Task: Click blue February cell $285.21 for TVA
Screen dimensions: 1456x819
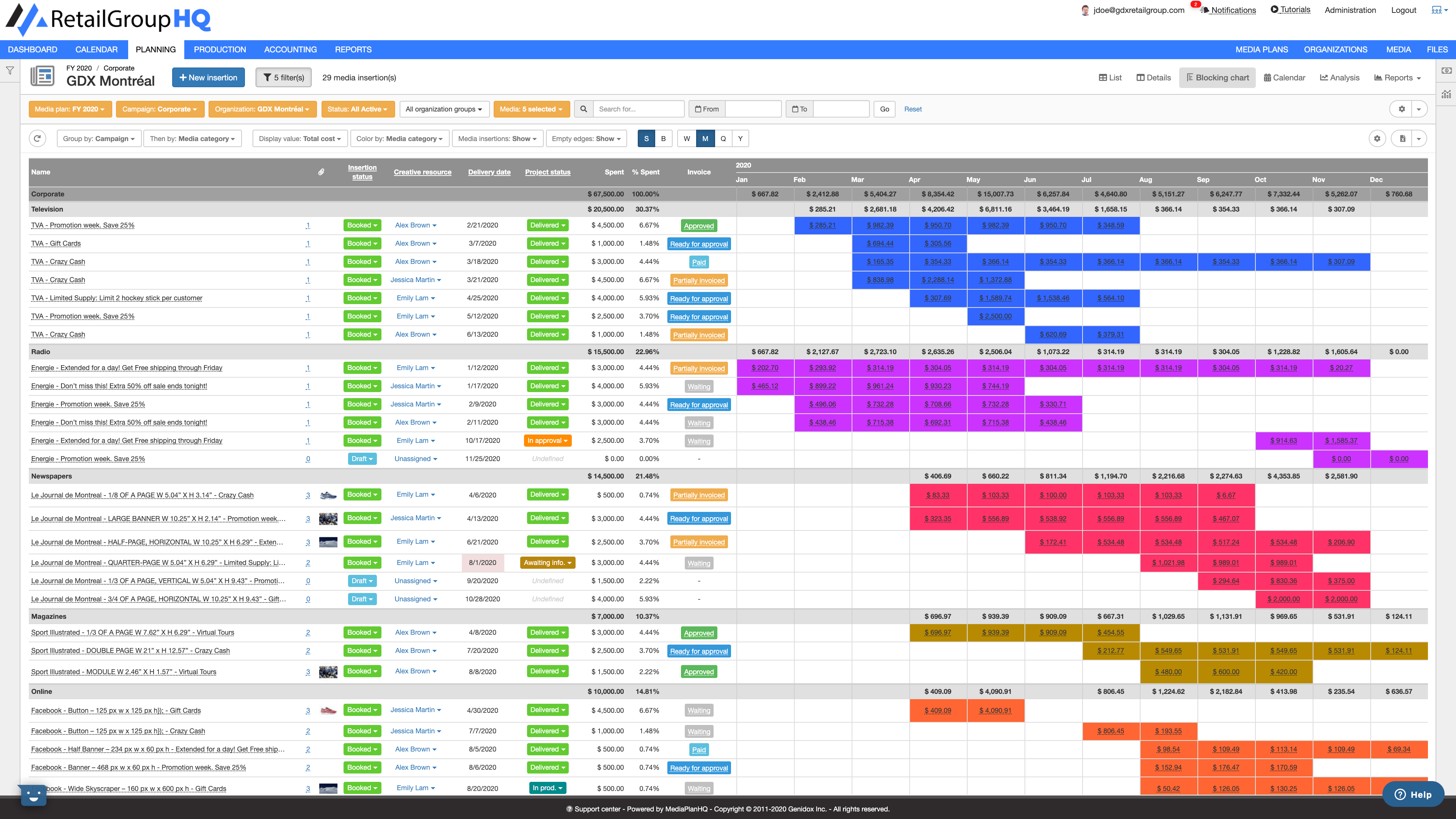Action: (822, 225)
